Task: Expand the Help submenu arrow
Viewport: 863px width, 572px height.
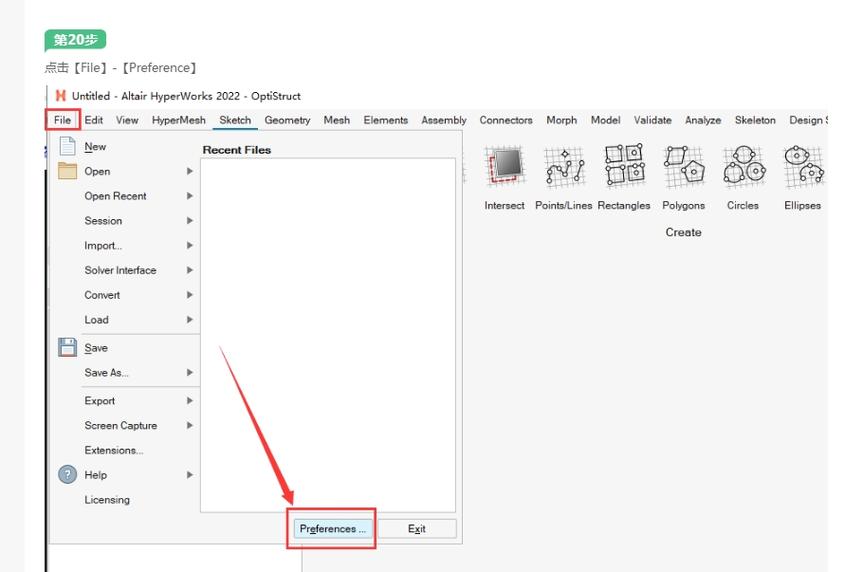Action: pyautogui.click(x=189, y=475)
